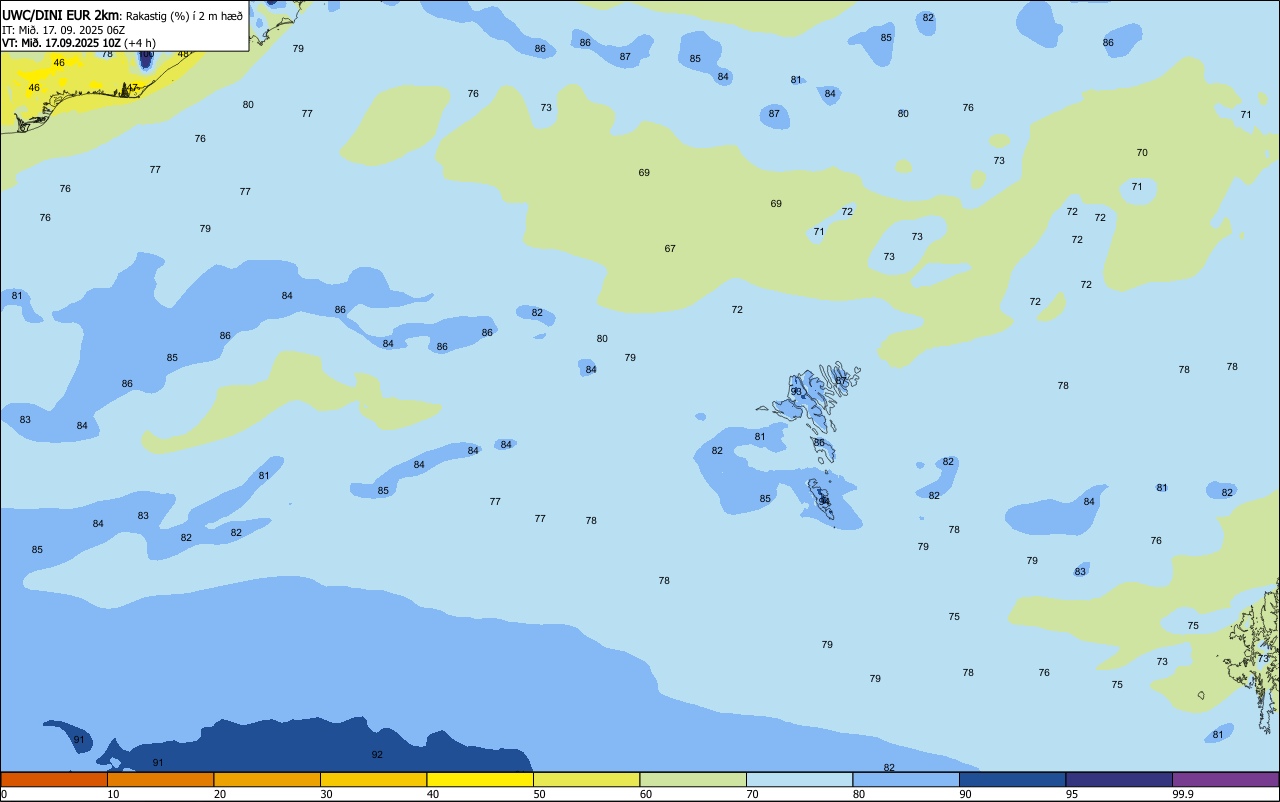Click the legend tick label 60
1280x802 pixels.
click(646, 794)
